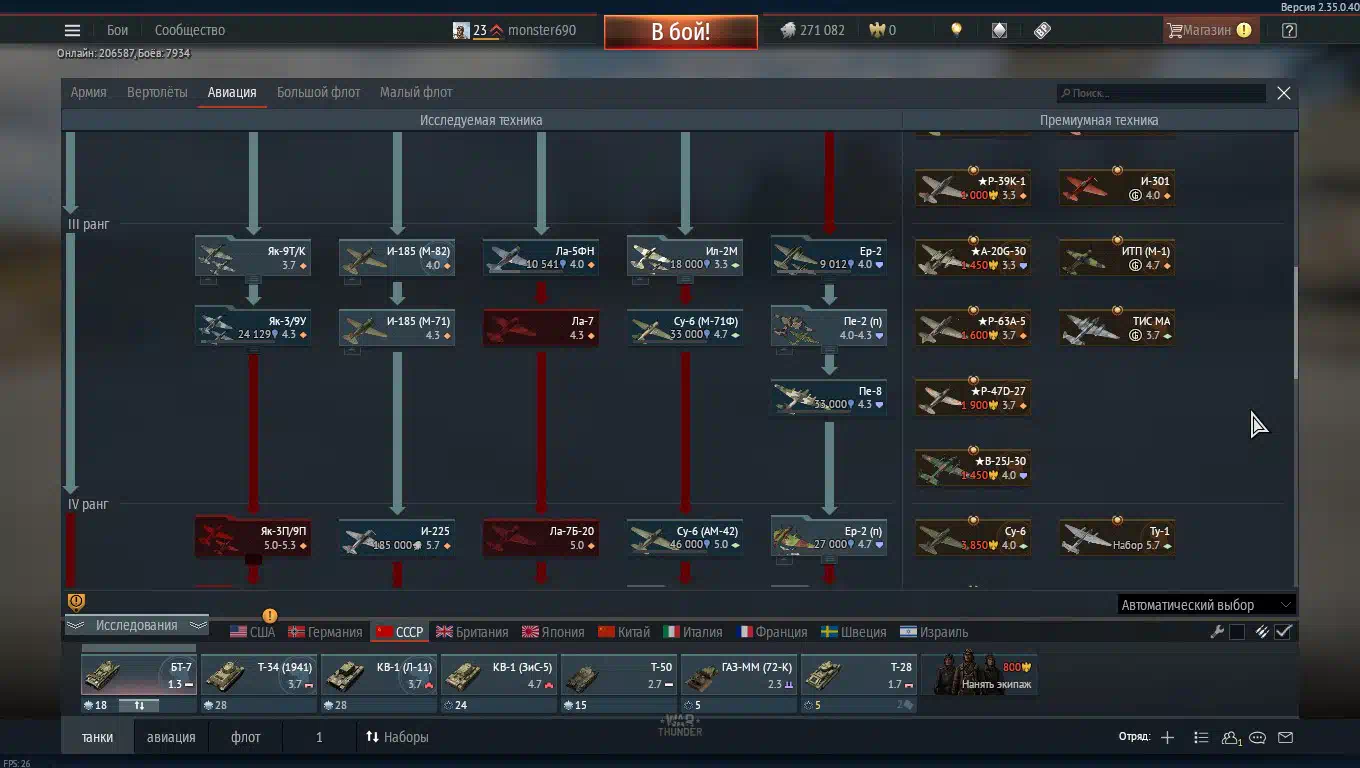Viewport: 1360px width, 768px height.
Task: Click the orange alert badge above США
Action: point(269,616)
